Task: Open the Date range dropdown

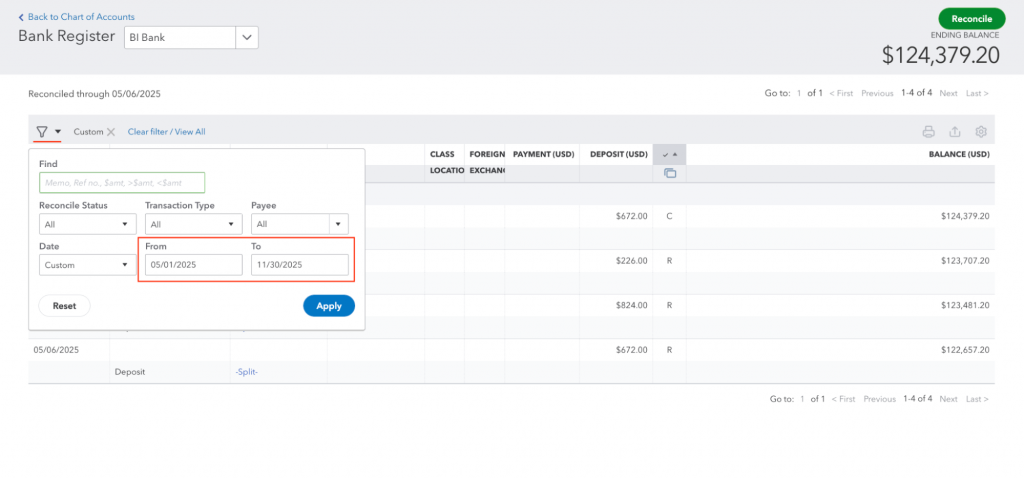Action: pos(87,265)
